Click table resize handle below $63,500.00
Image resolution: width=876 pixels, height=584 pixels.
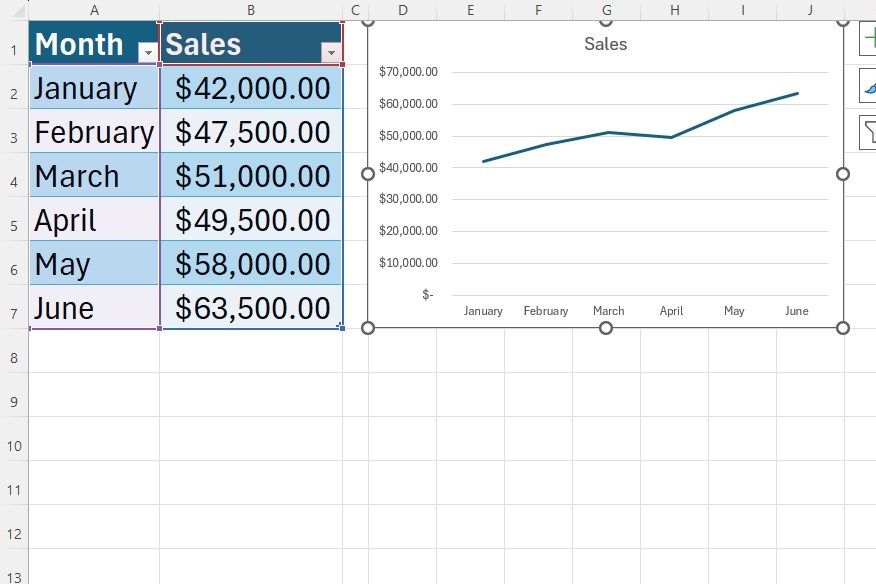pos(341,327)
